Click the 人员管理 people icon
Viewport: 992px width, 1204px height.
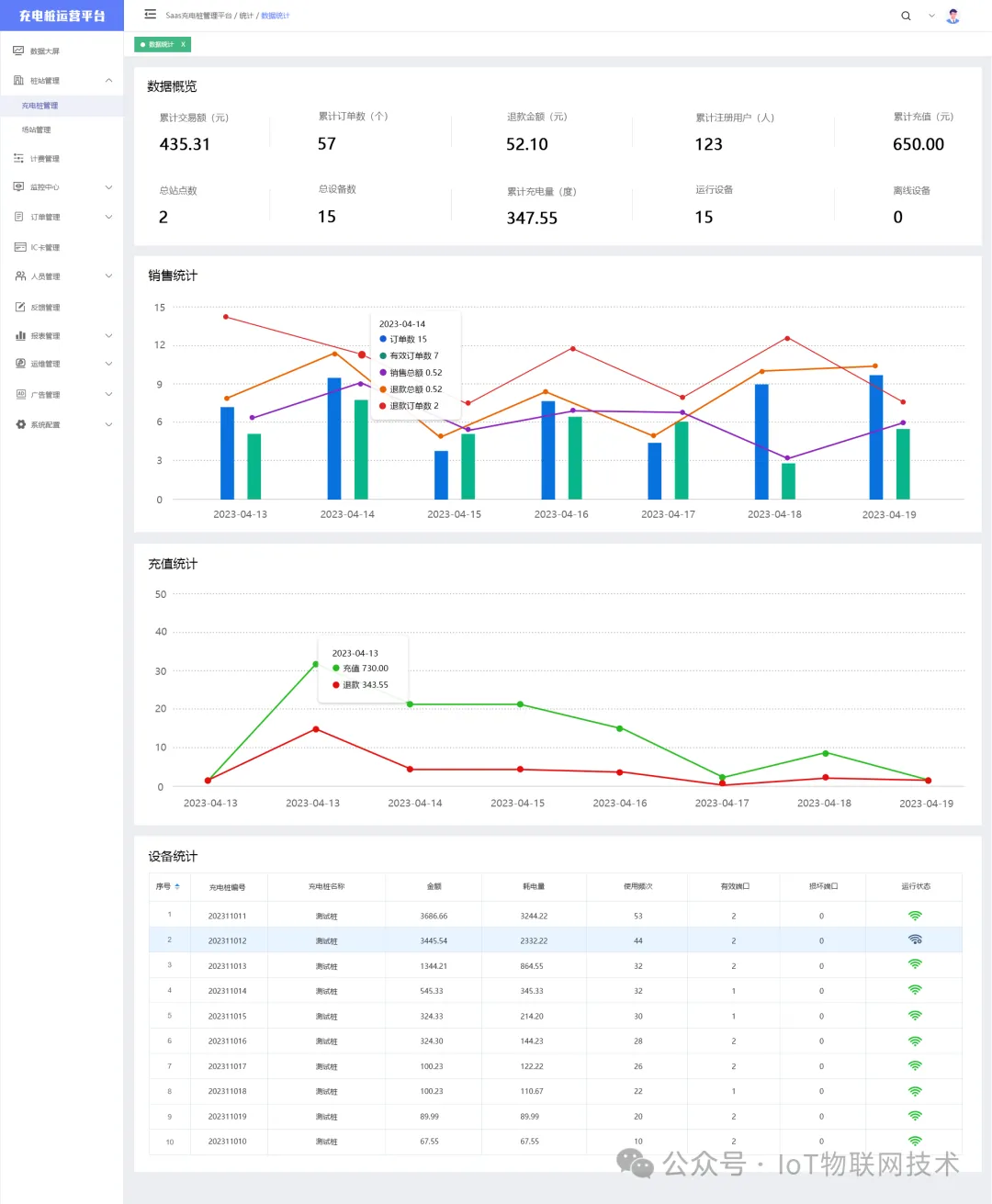point(20,276)
